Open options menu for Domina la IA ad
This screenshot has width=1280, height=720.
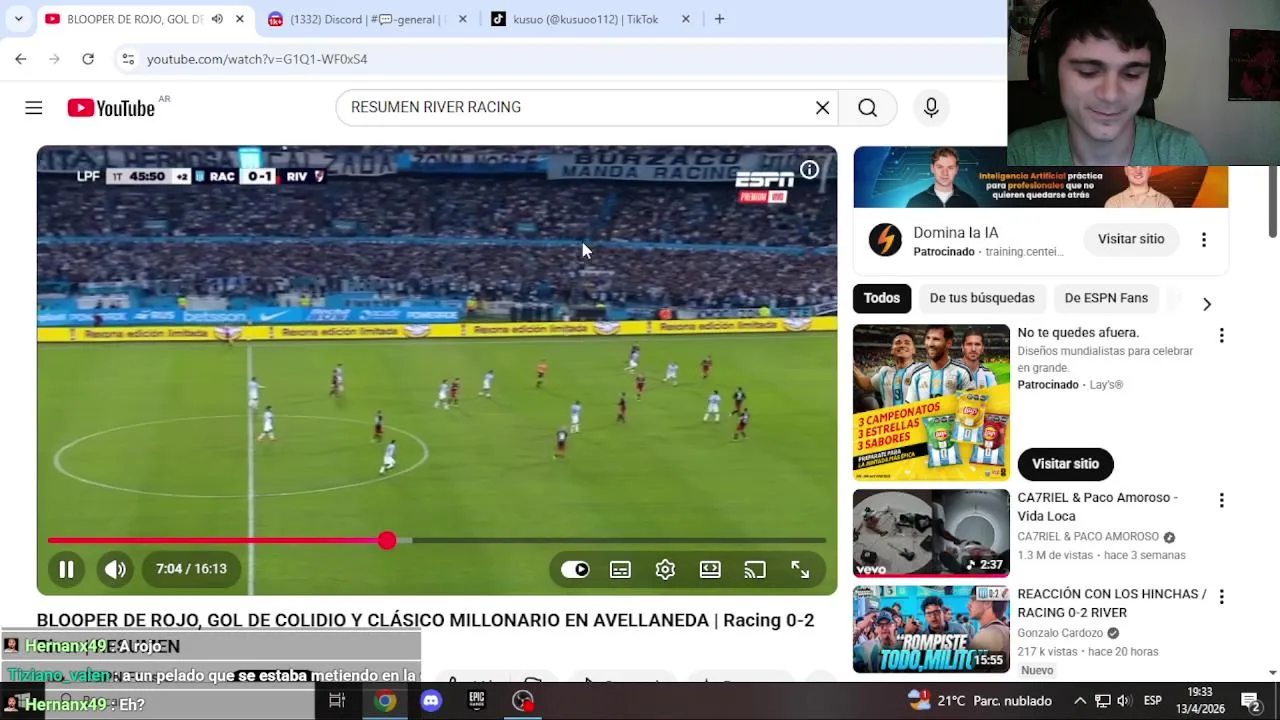(x=1204, y=239)
